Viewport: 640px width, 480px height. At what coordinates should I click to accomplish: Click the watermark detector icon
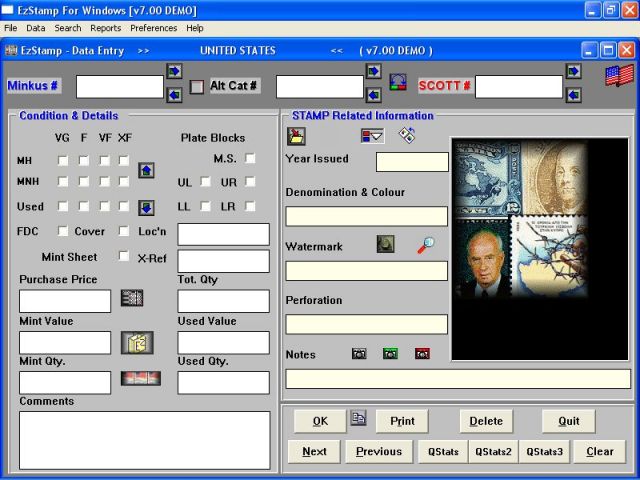[x=385, y=244]
